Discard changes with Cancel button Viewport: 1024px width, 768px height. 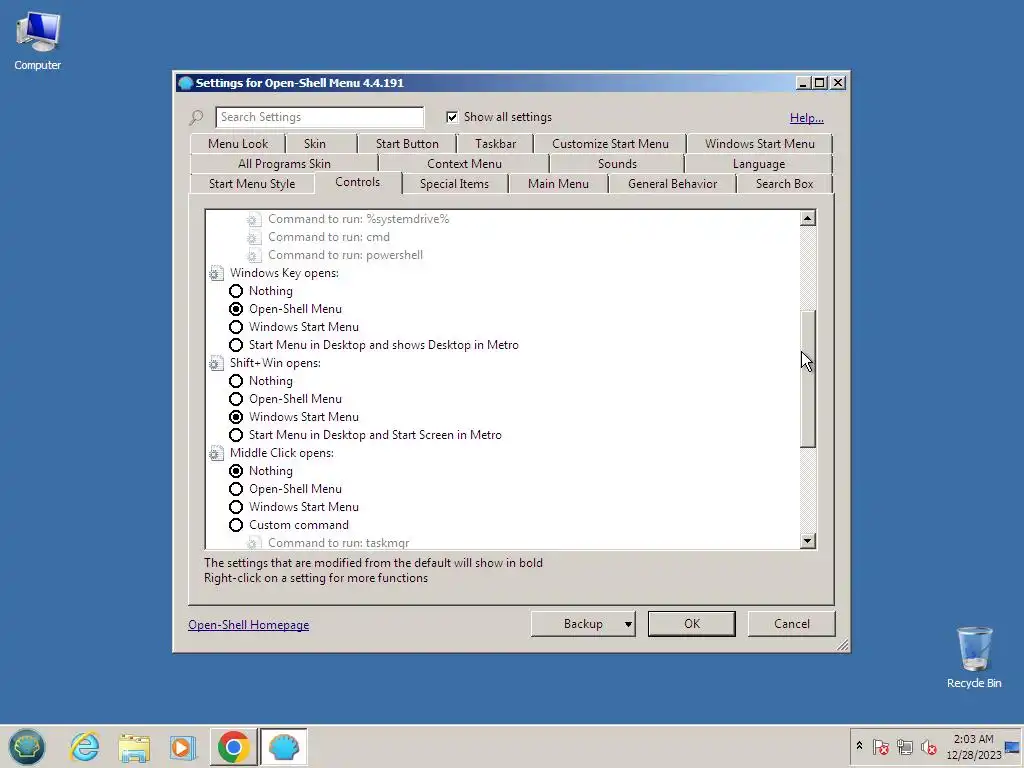pos(792,624)
